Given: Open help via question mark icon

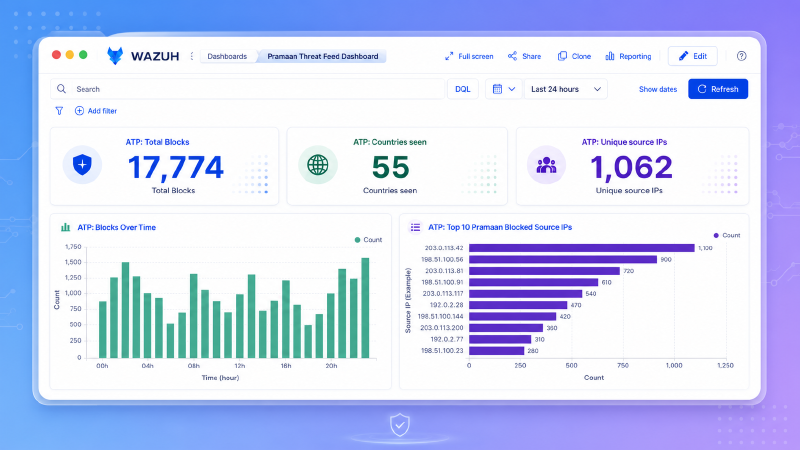Looking at the screenshot, I should pos(741,56).
